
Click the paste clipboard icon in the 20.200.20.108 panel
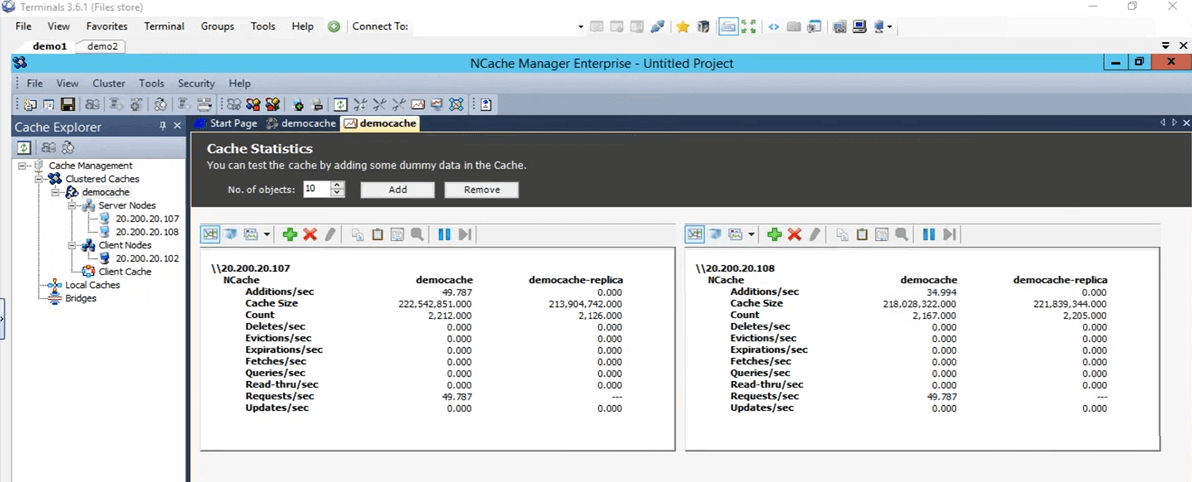(x=862, y=234)
